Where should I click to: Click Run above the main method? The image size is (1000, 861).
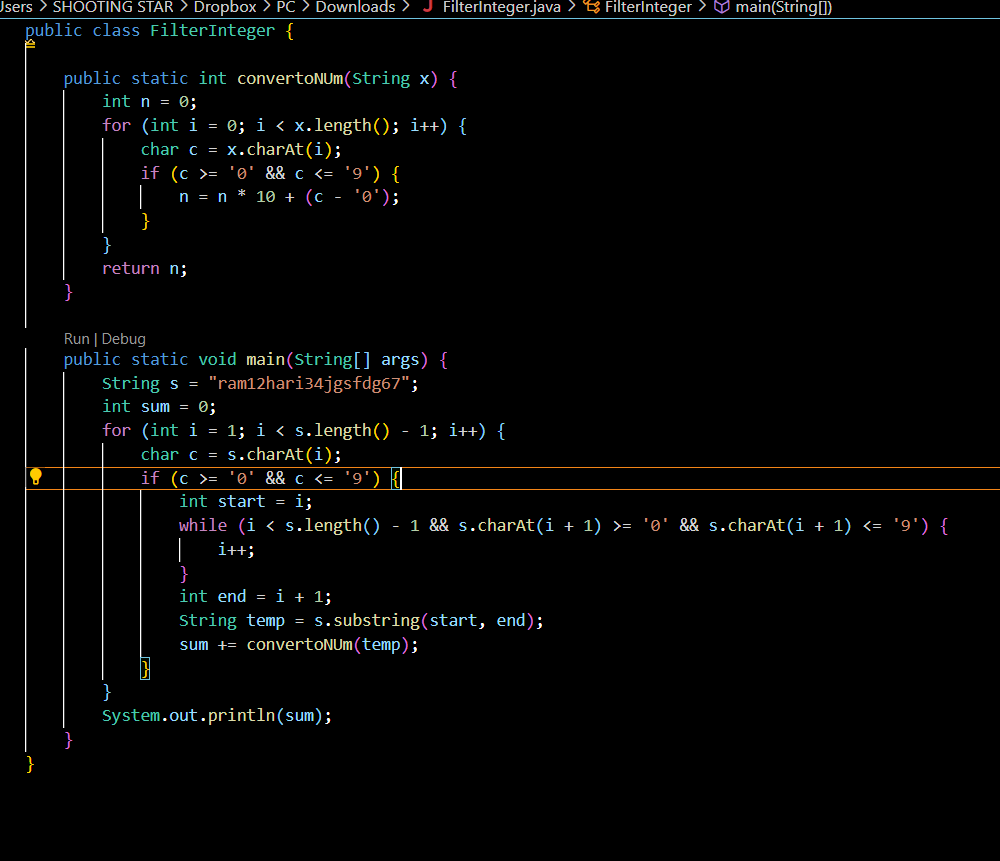click(x=77, y=339)
